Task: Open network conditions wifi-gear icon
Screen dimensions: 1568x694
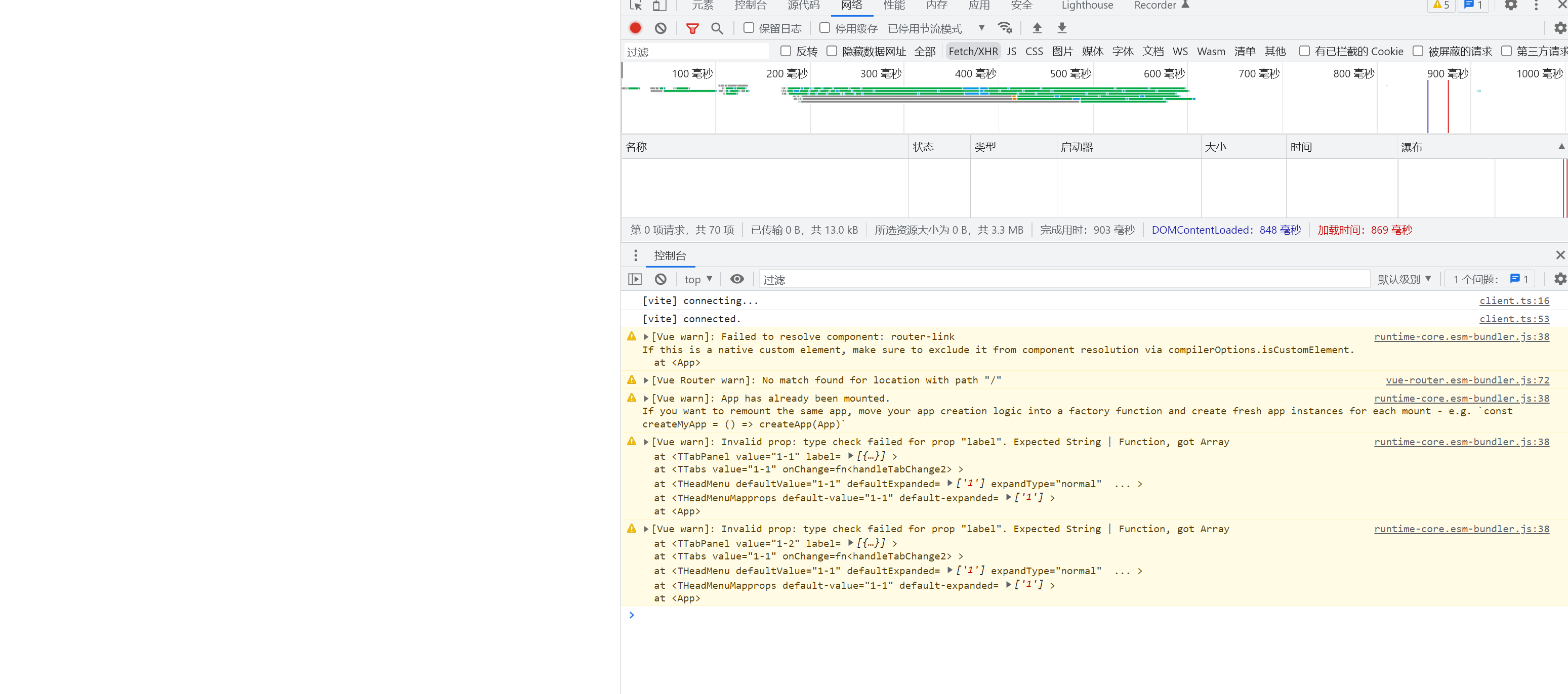Action: click(x=1005, y=28)
